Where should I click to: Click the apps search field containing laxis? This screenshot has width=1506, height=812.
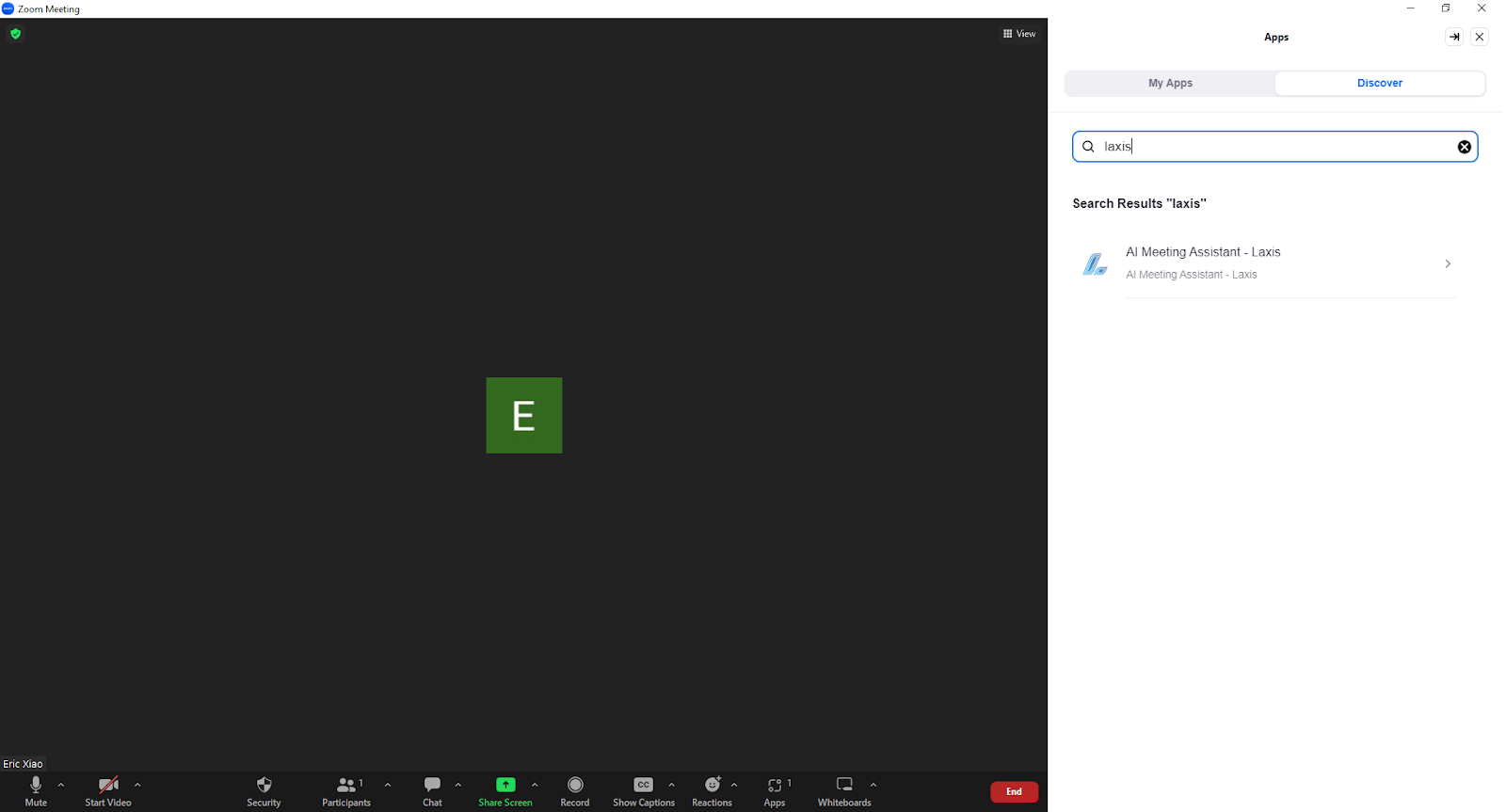(1275, 147)
